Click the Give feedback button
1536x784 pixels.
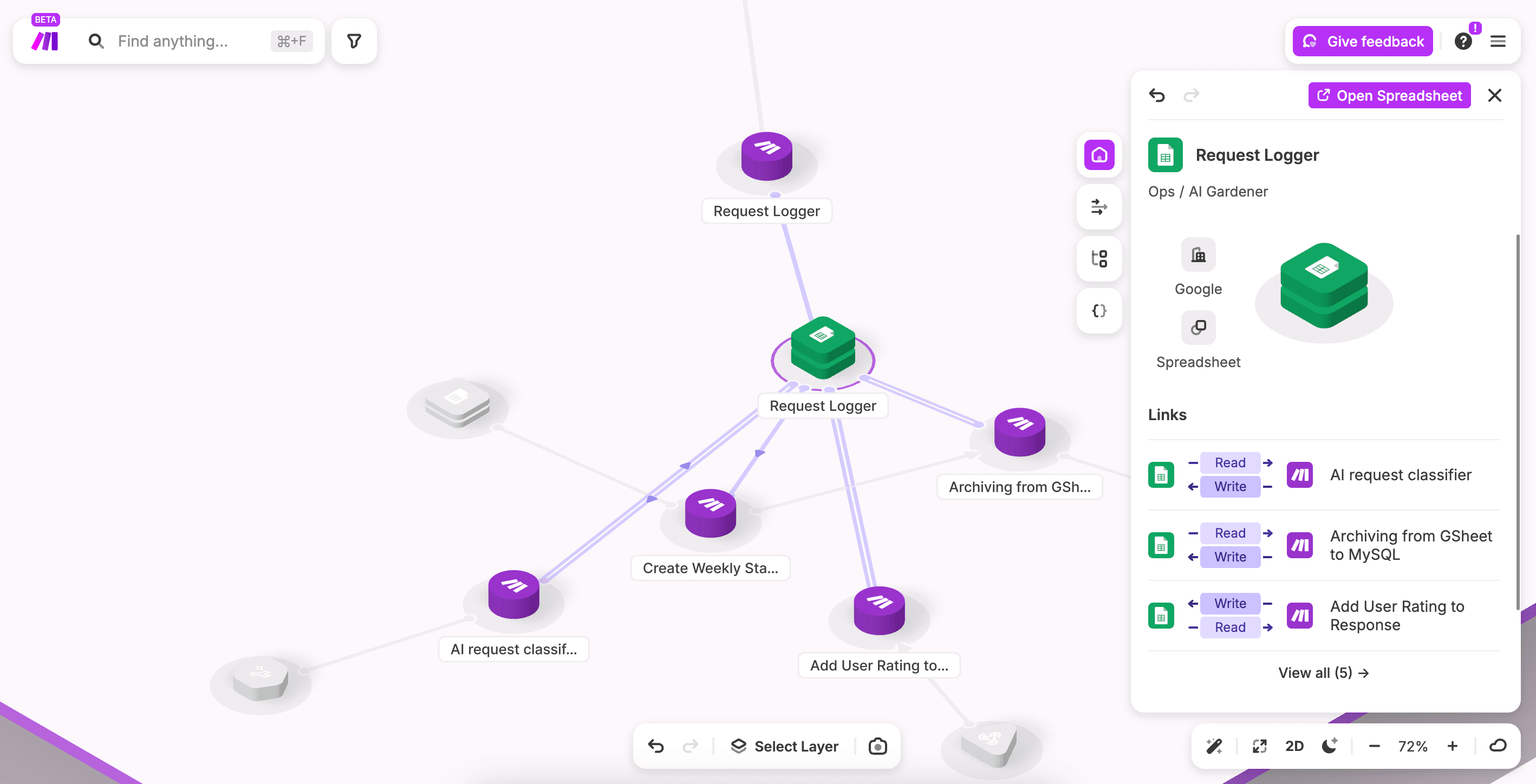1361,41
